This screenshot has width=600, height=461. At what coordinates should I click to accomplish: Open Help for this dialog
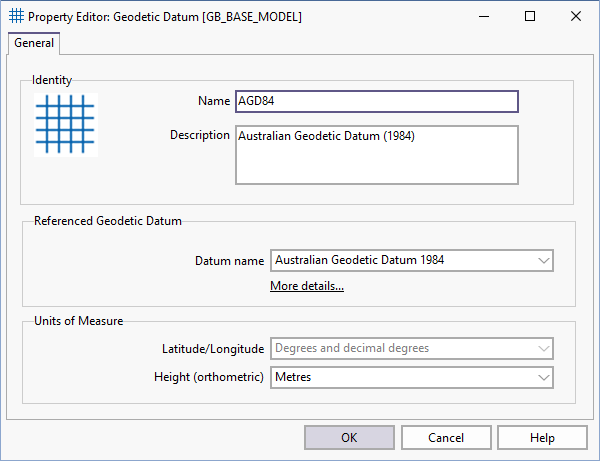[x=541, y=438]
